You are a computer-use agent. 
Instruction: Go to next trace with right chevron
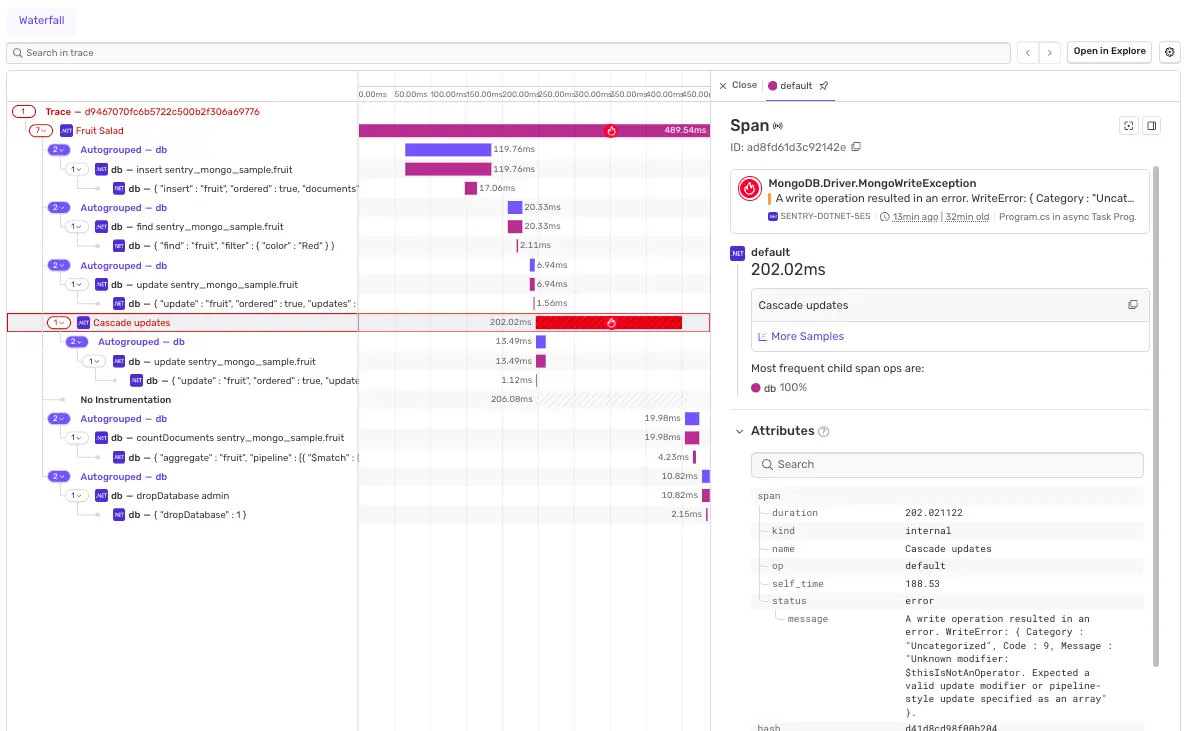pyautogui.click(x=1049, y=52)
